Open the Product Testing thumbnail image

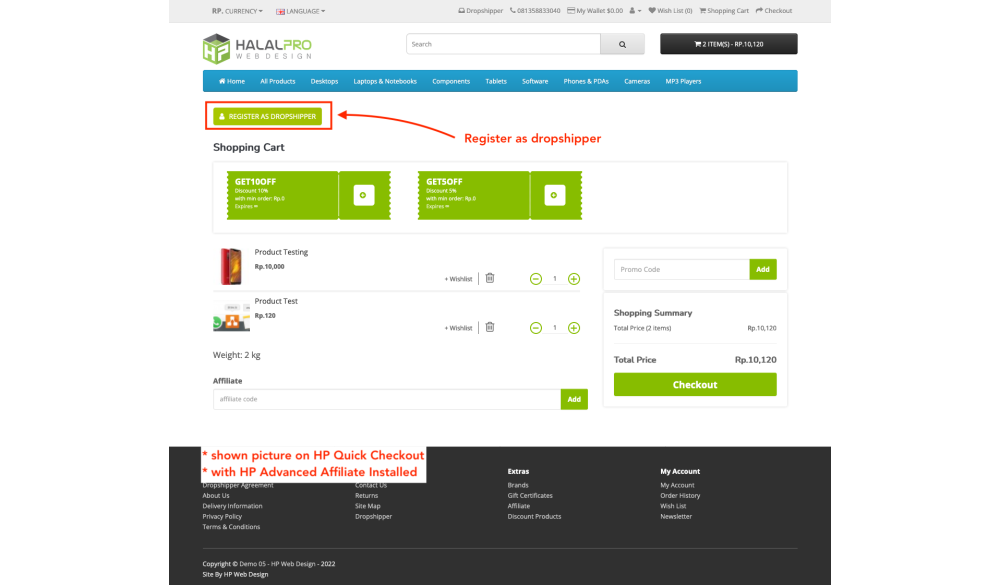point(230,266)
